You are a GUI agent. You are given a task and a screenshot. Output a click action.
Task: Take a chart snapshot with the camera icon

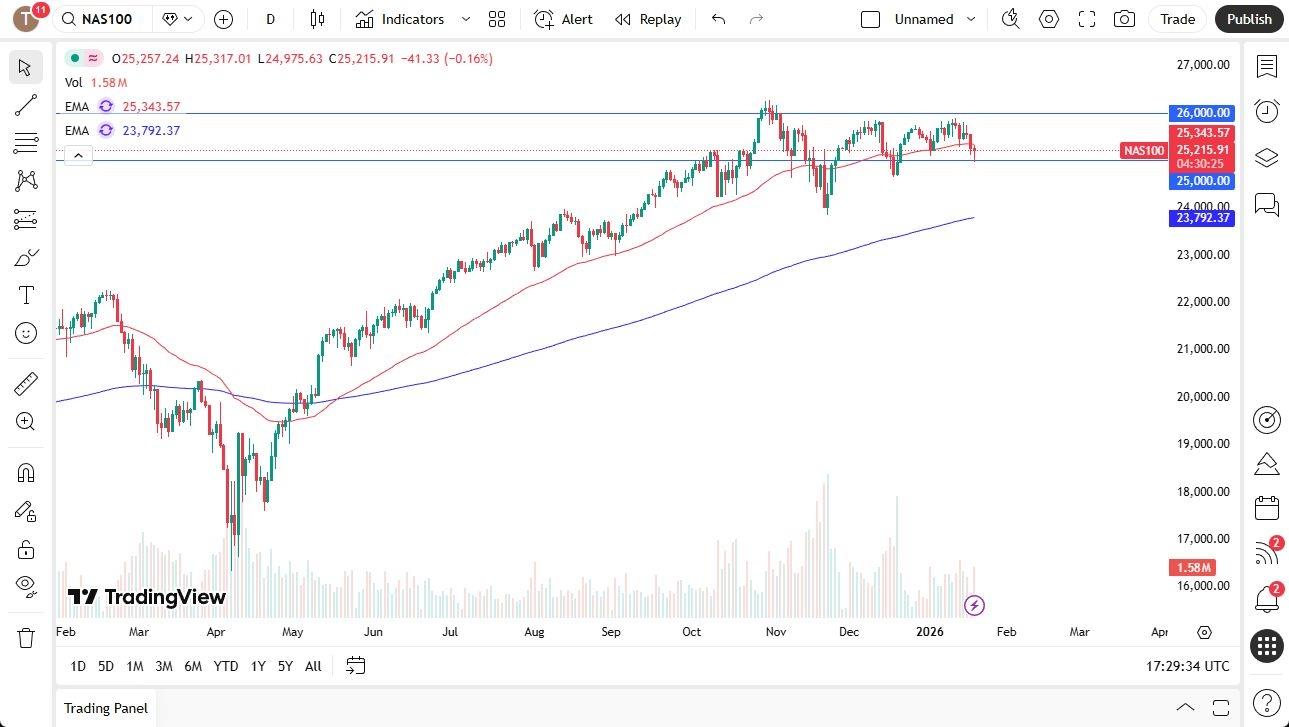coord(1124,19)
